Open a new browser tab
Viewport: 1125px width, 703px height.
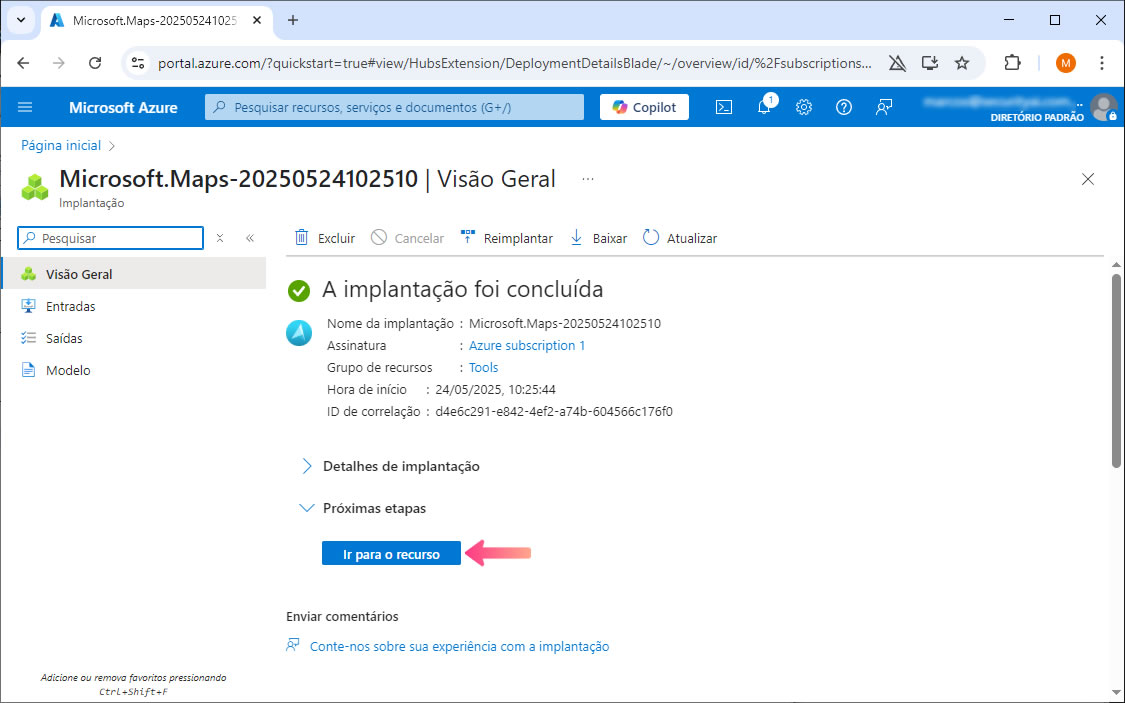click(x=293, y=20)
